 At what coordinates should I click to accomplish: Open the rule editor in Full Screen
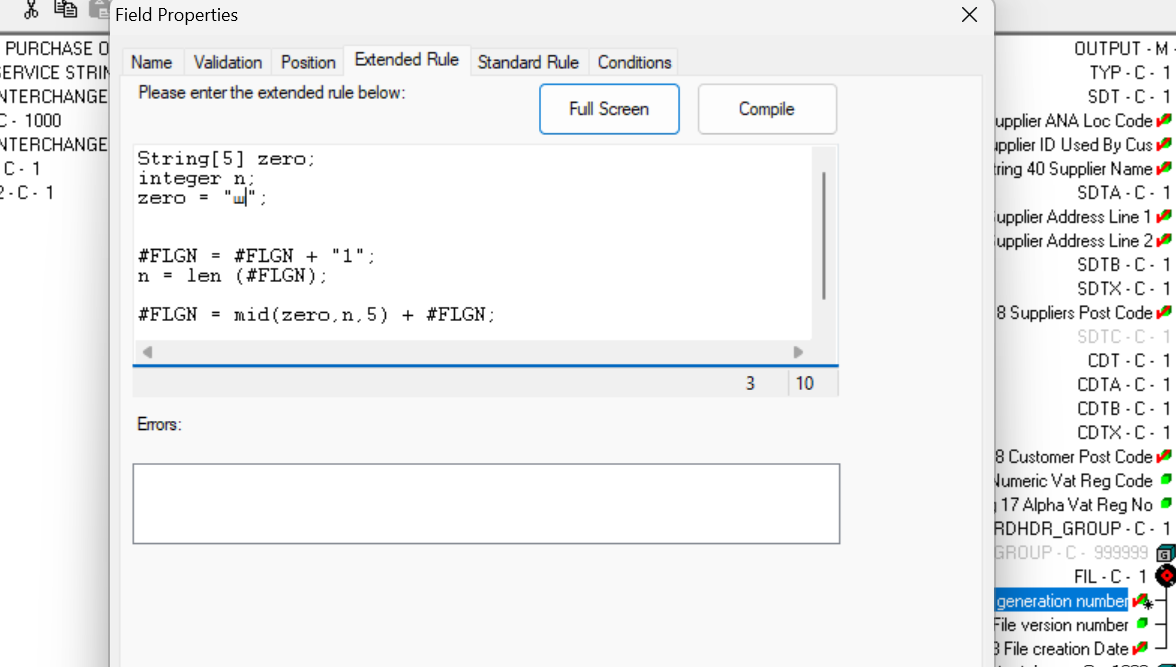(609, 109)
